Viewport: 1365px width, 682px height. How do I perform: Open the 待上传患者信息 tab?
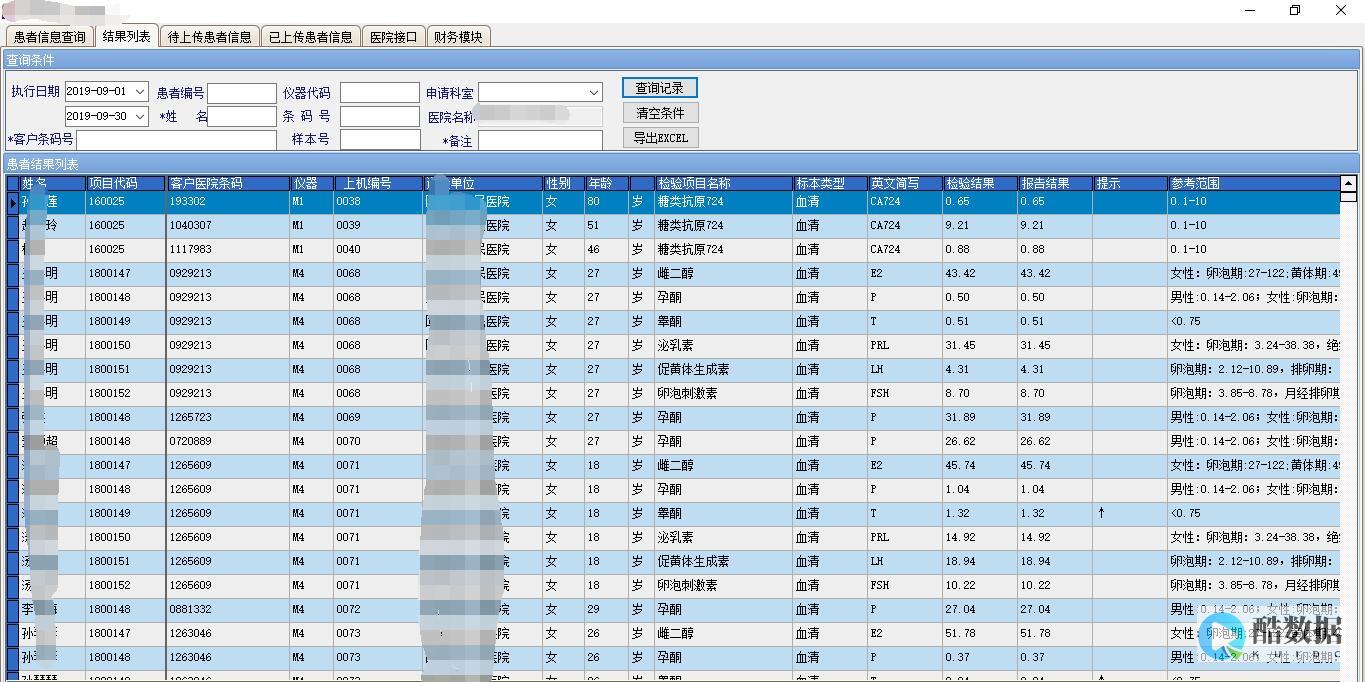[x=209, y=37]
